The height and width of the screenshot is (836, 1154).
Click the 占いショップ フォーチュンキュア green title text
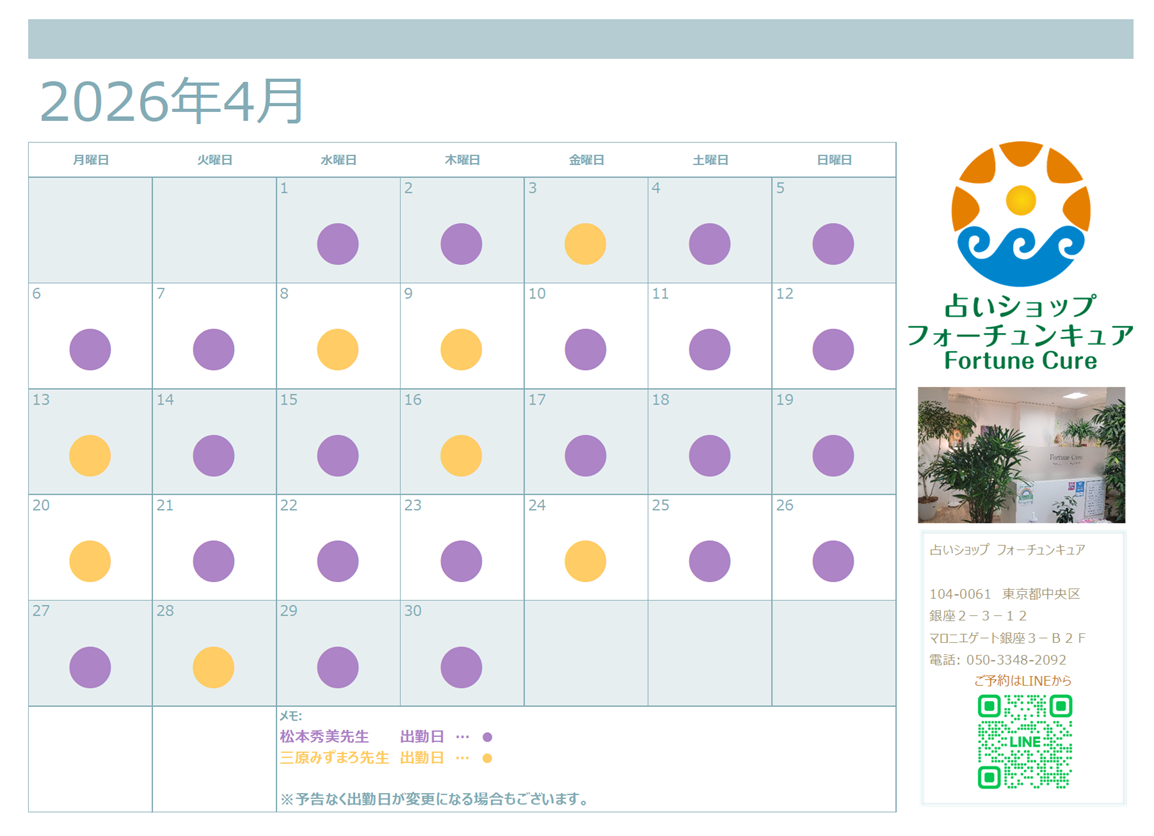tap(1020, 321)
